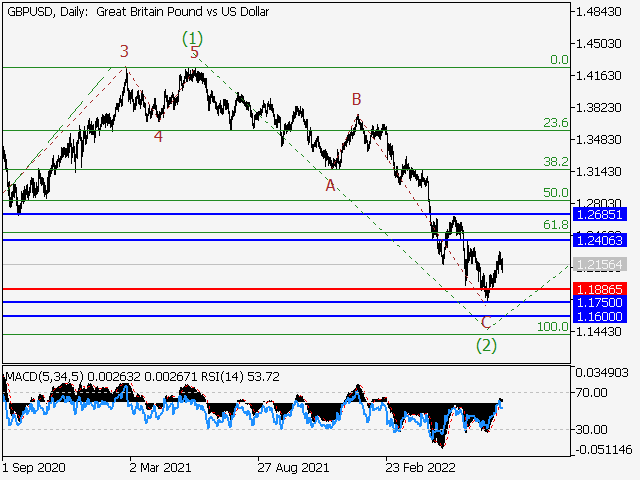The image size is (640, 480).
Task: Click the 1.45030 price axis value
Action: pyautogui.click(x=598, y=43)
